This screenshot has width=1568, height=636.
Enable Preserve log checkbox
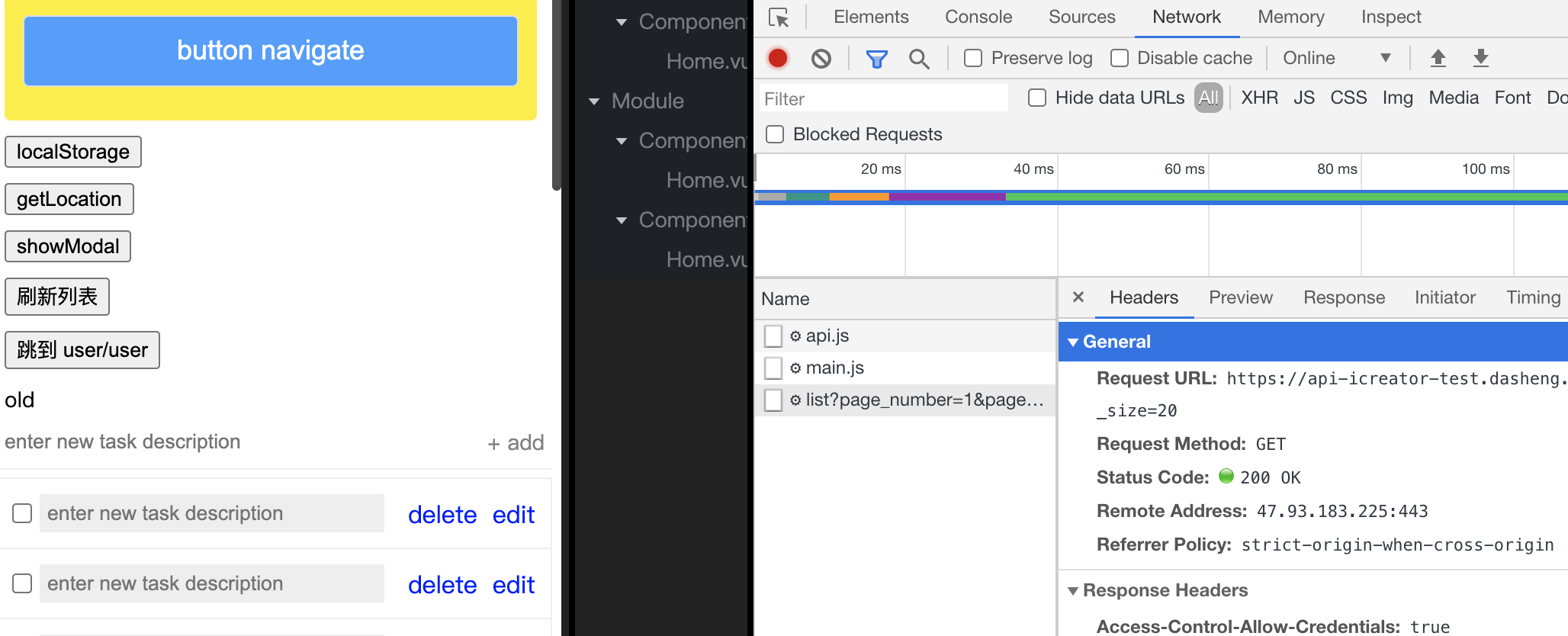(x=973, y=58)
